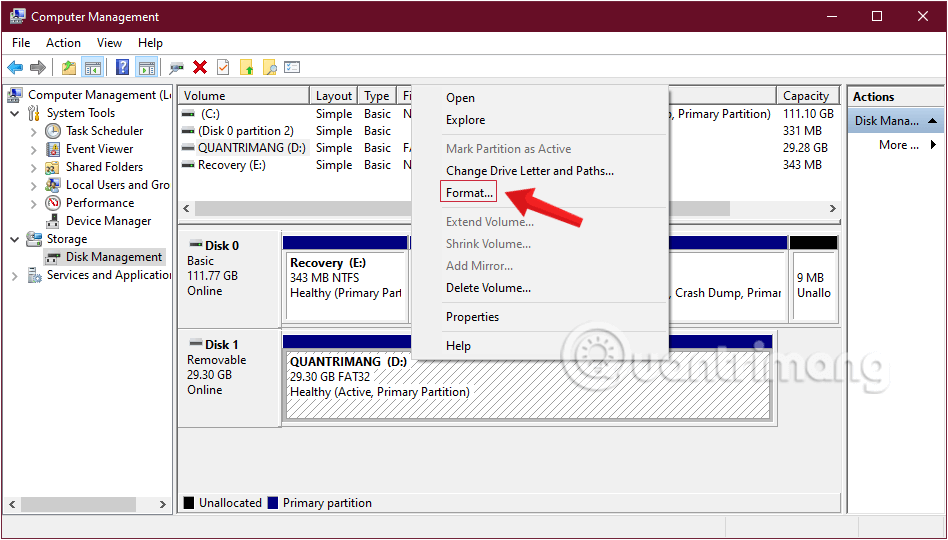Click the checklist settings toolbar icon
This screenshot has height=540, width=948.
pyautogui.click(x=293, y=67)
